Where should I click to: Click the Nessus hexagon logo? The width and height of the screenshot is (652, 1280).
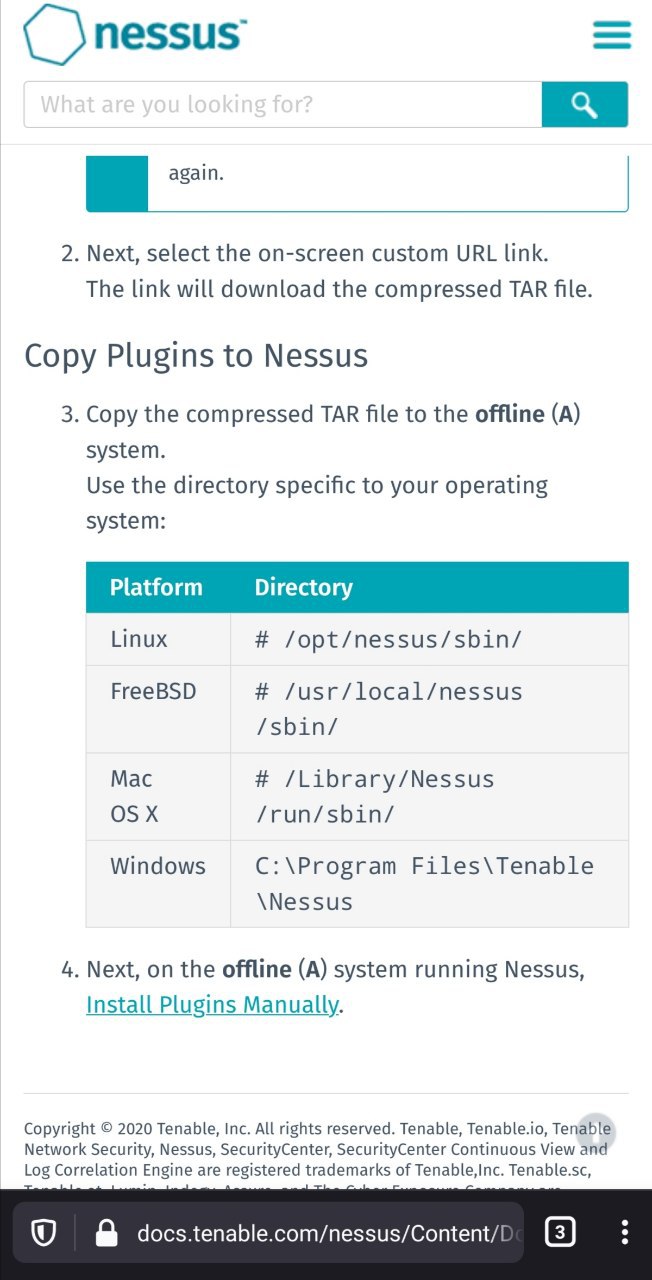click(x=56, y=35)
